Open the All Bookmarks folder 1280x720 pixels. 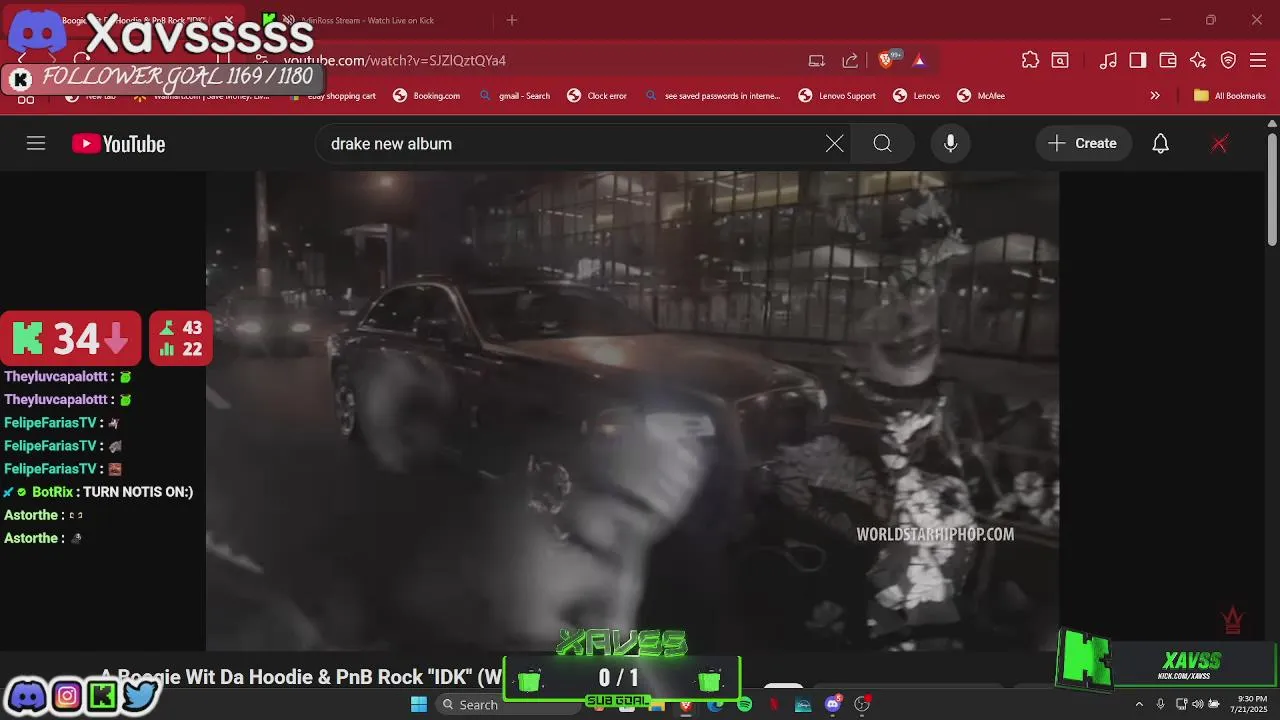[1230, 96]
